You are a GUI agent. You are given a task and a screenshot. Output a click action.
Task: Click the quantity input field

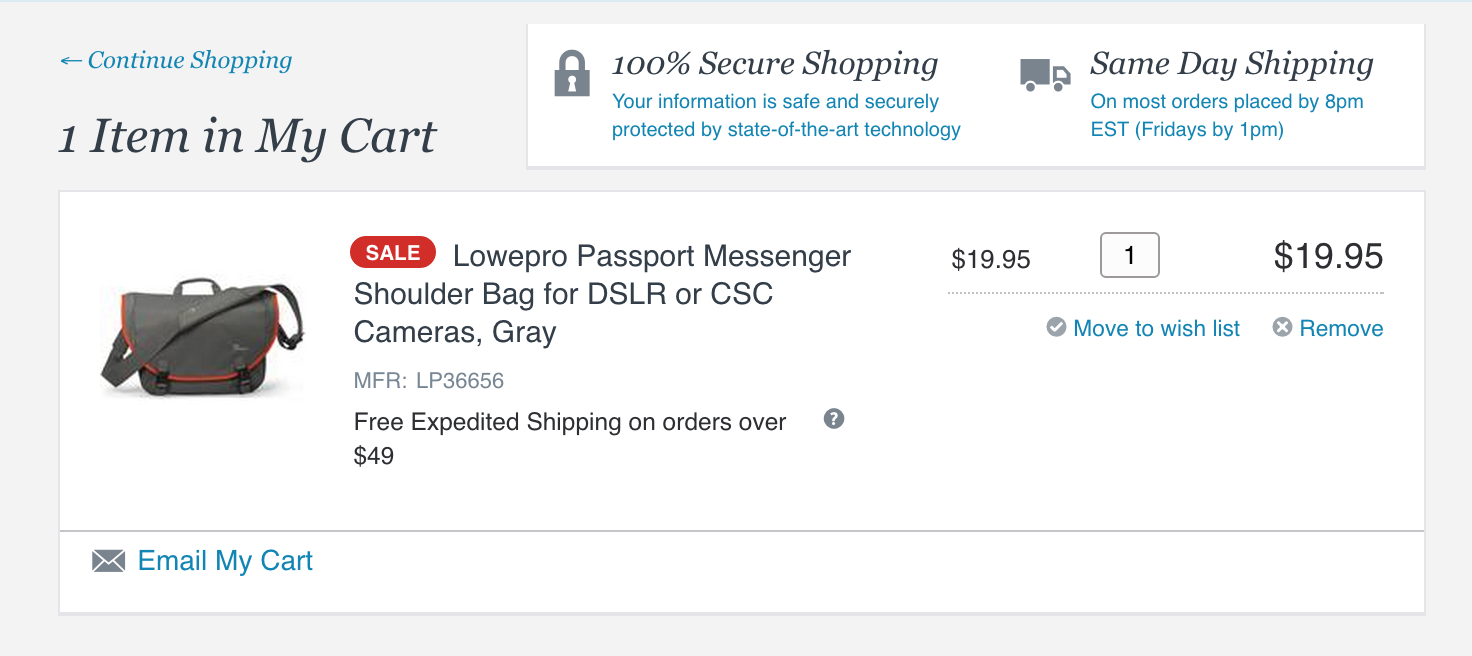pos(1129,255)
